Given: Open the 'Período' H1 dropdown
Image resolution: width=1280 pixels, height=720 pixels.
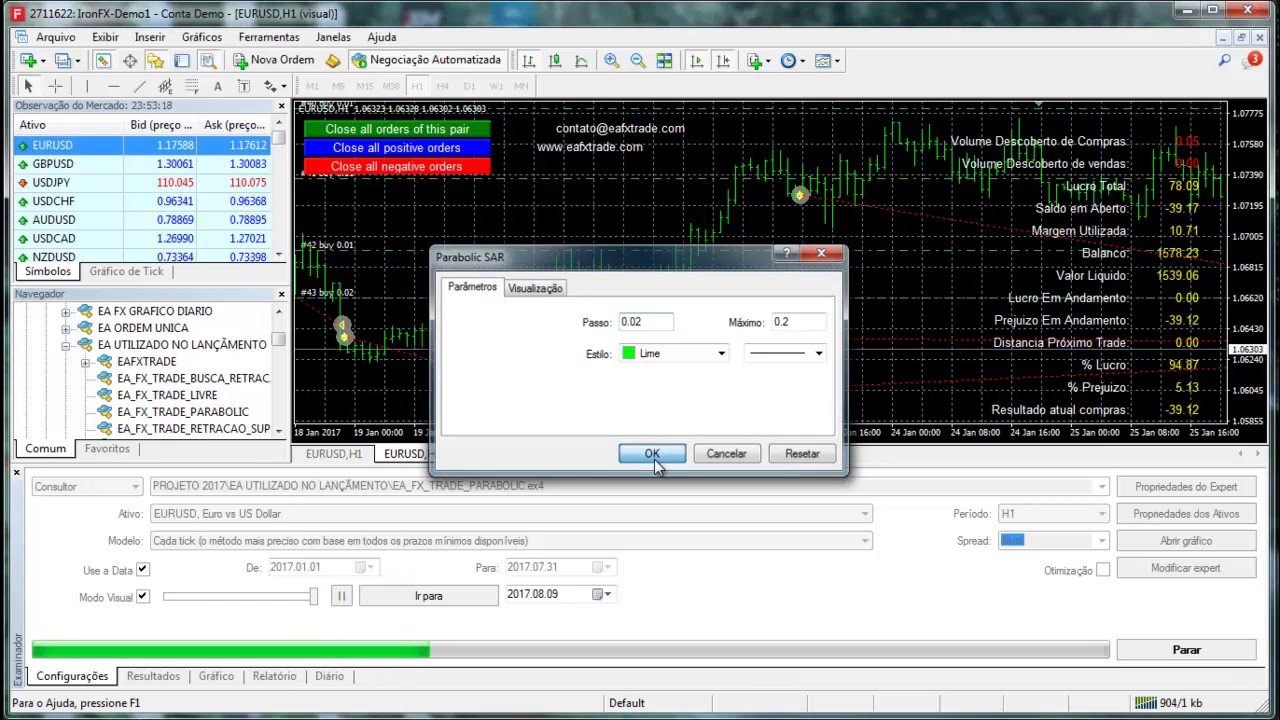Looking at the screenshot, I should point(1054,514).
